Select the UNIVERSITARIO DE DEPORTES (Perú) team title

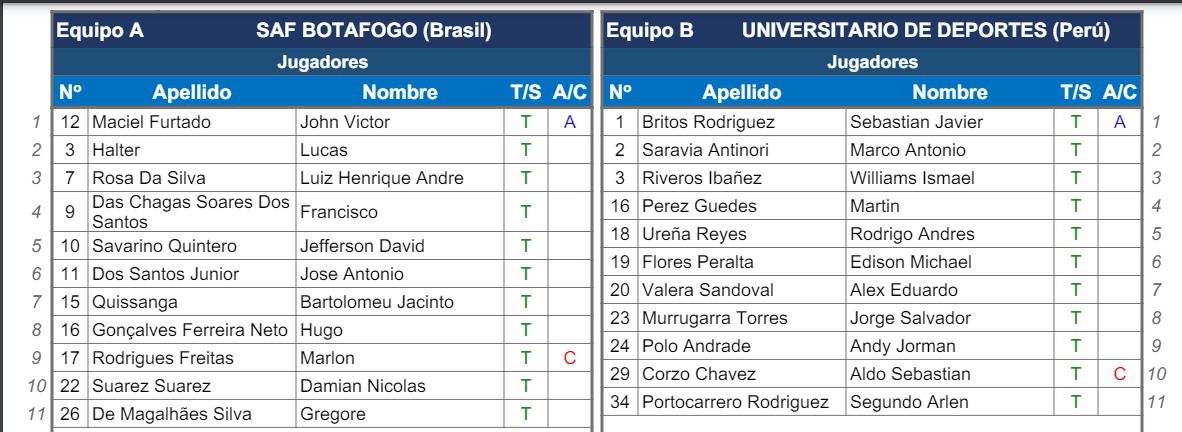[926, 31]
